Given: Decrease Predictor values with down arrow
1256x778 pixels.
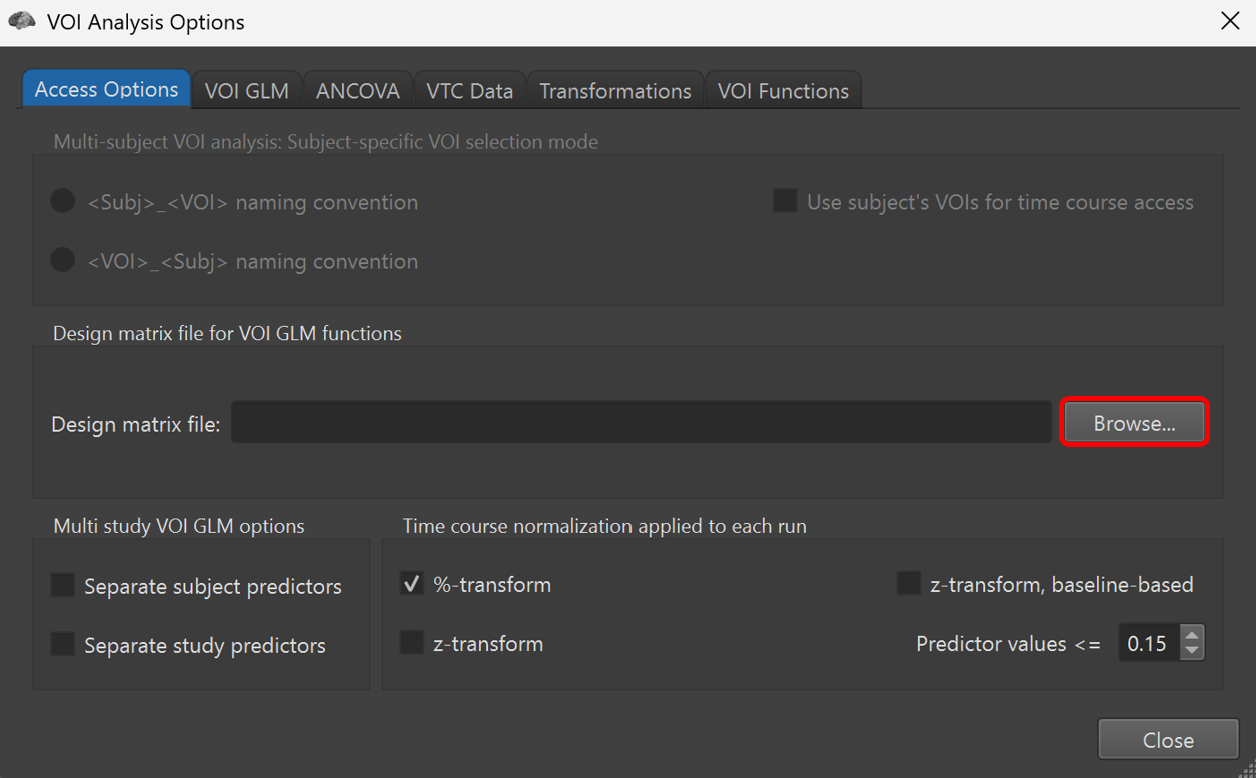Looking at the screenshot, I should point(1191,651).
